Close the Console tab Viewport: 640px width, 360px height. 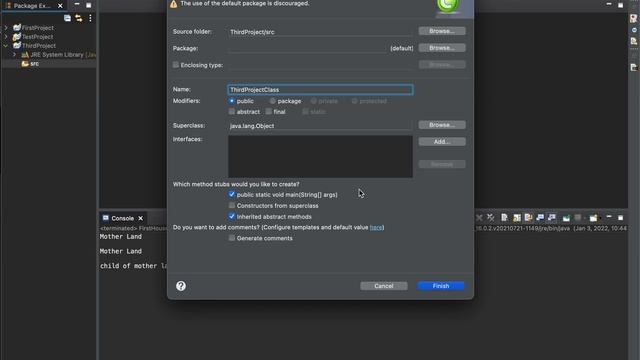[x=140, y=218]
